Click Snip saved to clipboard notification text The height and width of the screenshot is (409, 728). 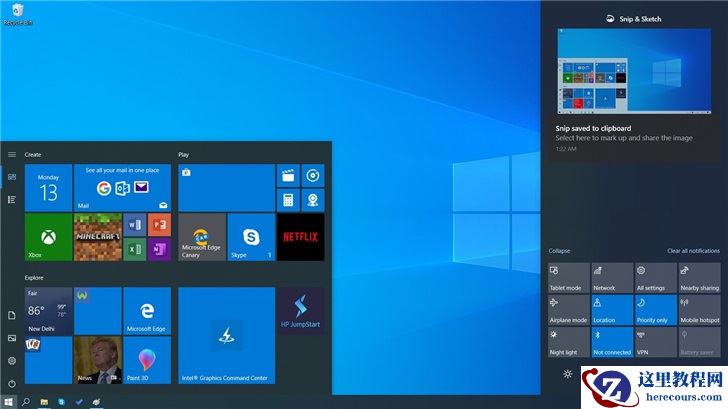(x=593, y=129)
